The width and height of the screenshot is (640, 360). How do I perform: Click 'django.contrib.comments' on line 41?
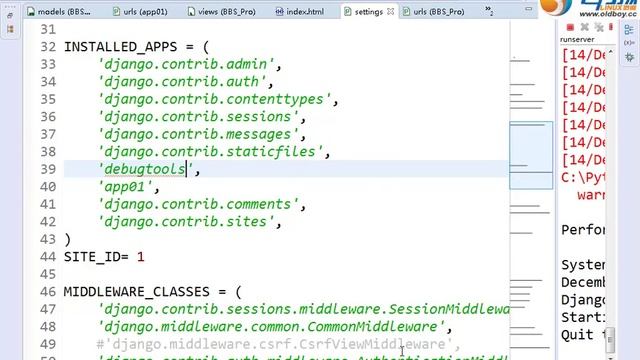(198, 204)
